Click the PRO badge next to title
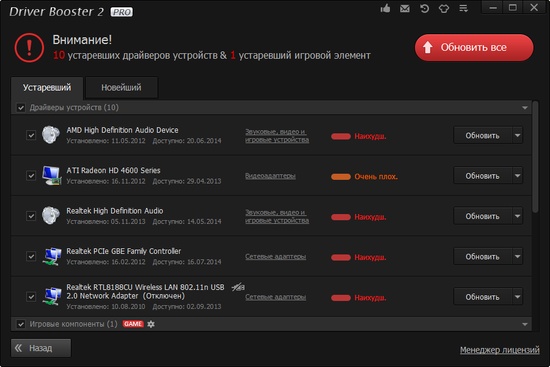The width and height of the screenshot is (550, 367). 122,12
